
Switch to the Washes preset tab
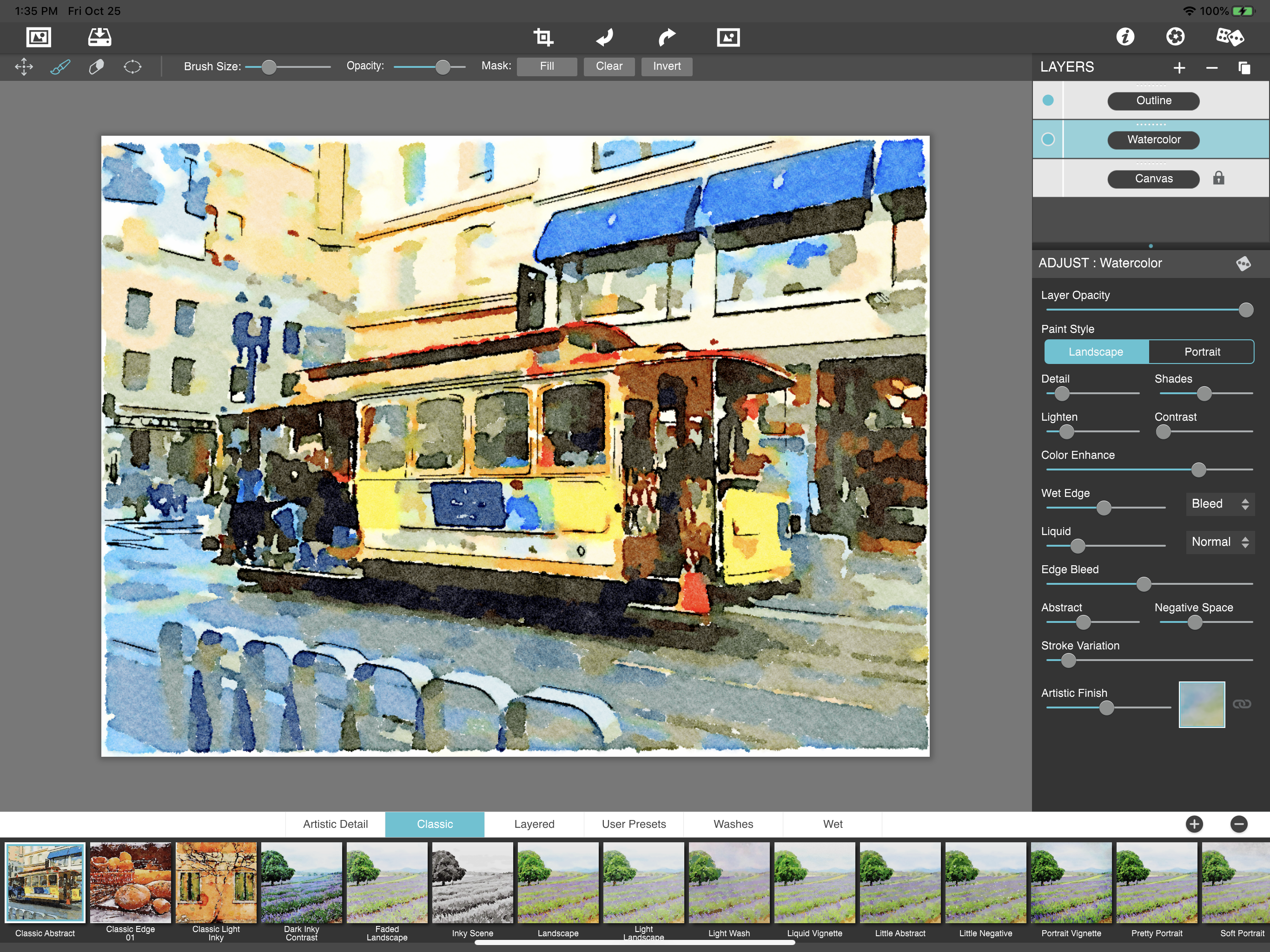tap(733, 824)
